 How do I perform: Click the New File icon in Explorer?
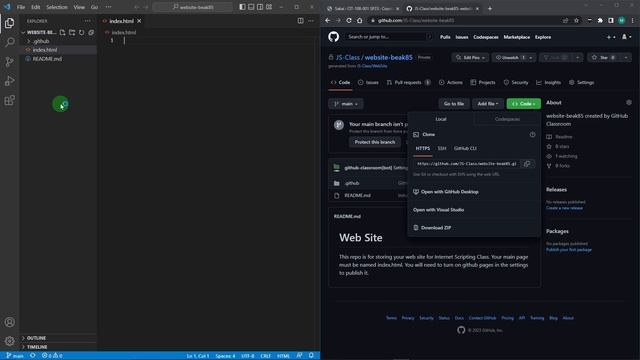pyautogui.click(x=62, y=32)
